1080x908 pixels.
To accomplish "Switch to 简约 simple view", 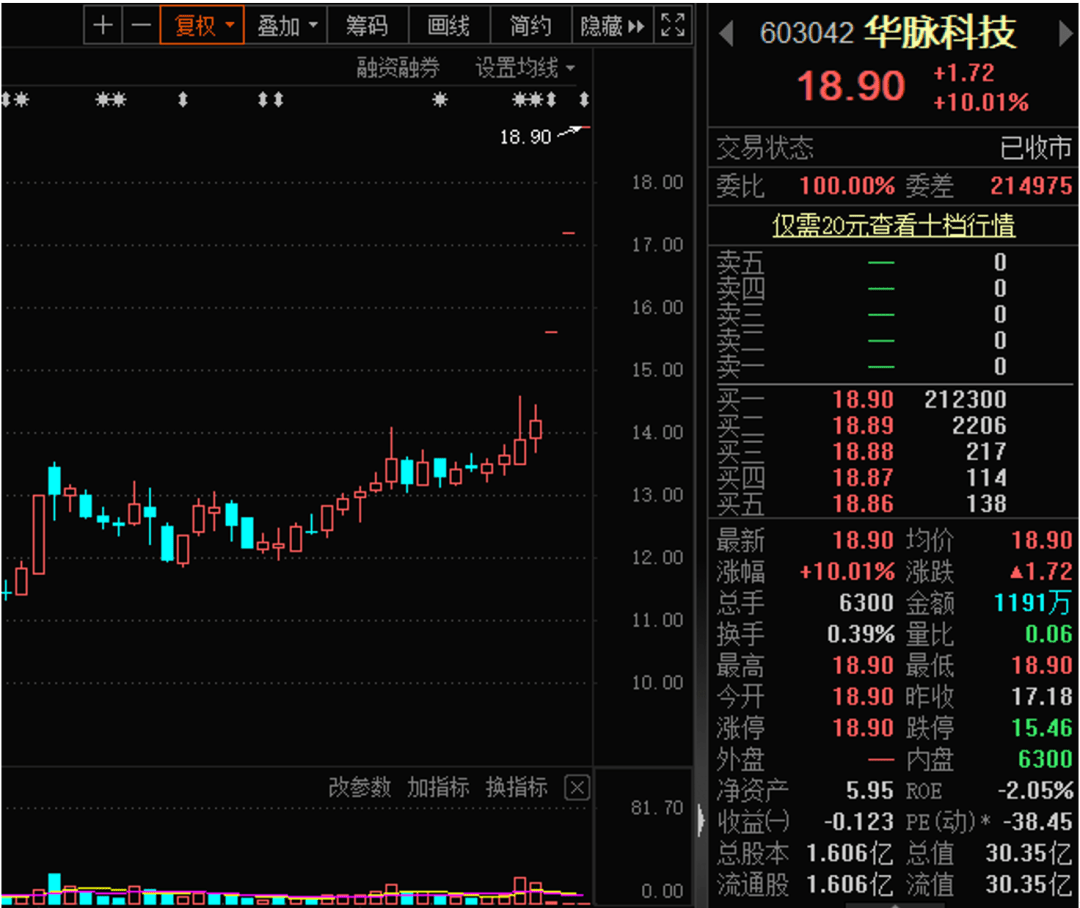I will coord(530,25).
